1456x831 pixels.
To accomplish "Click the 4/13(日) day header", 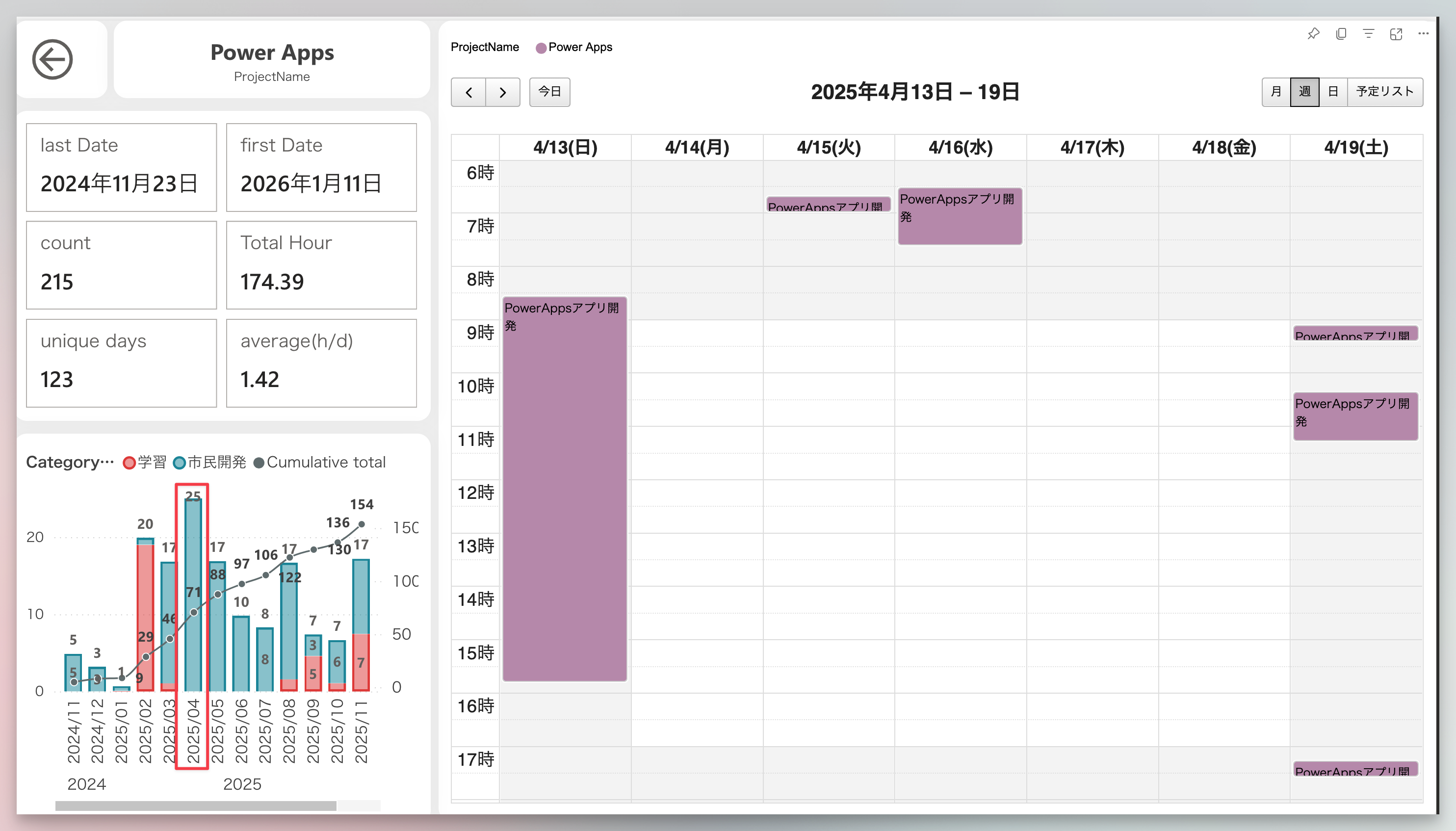I will [565, 148].
